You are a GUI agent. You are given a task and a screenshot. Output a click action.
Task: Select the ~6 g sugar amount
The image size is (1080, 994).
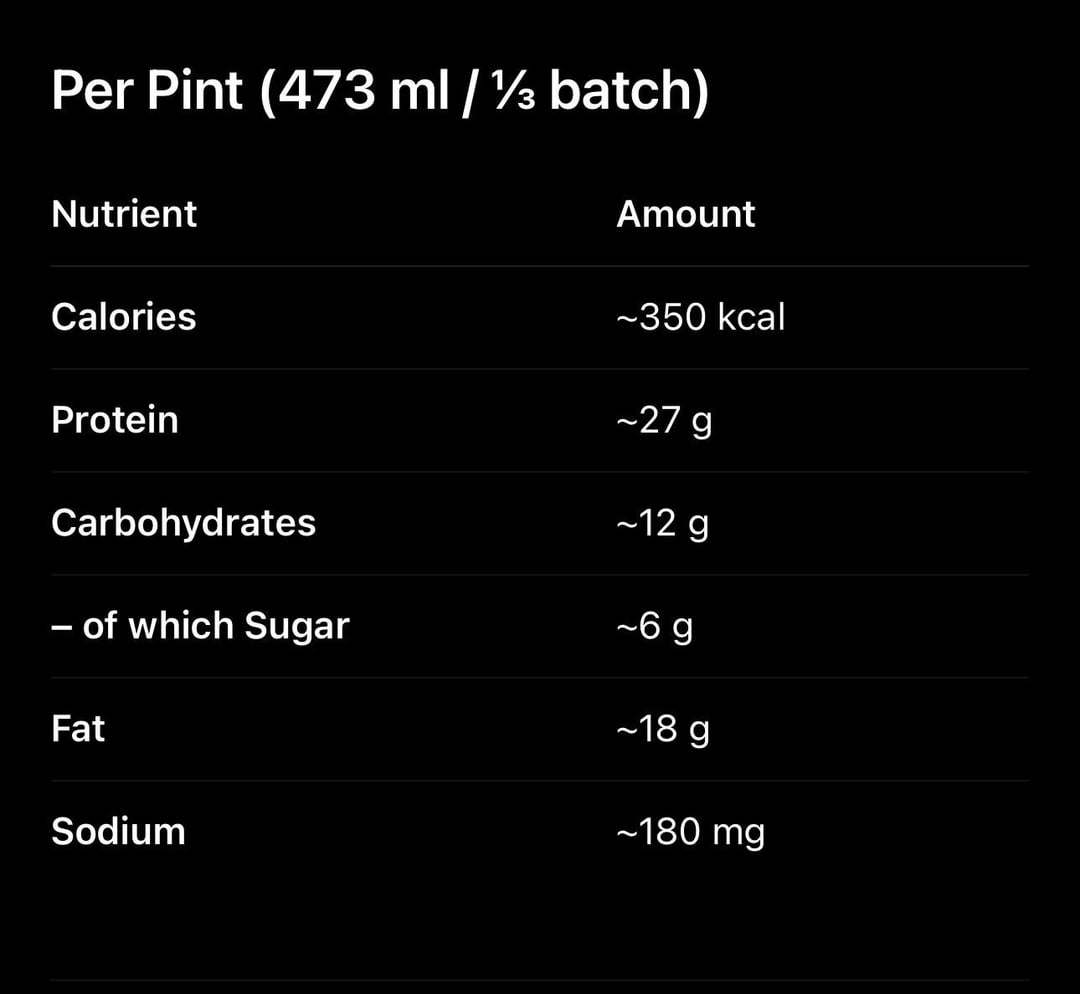coord(654,626)
